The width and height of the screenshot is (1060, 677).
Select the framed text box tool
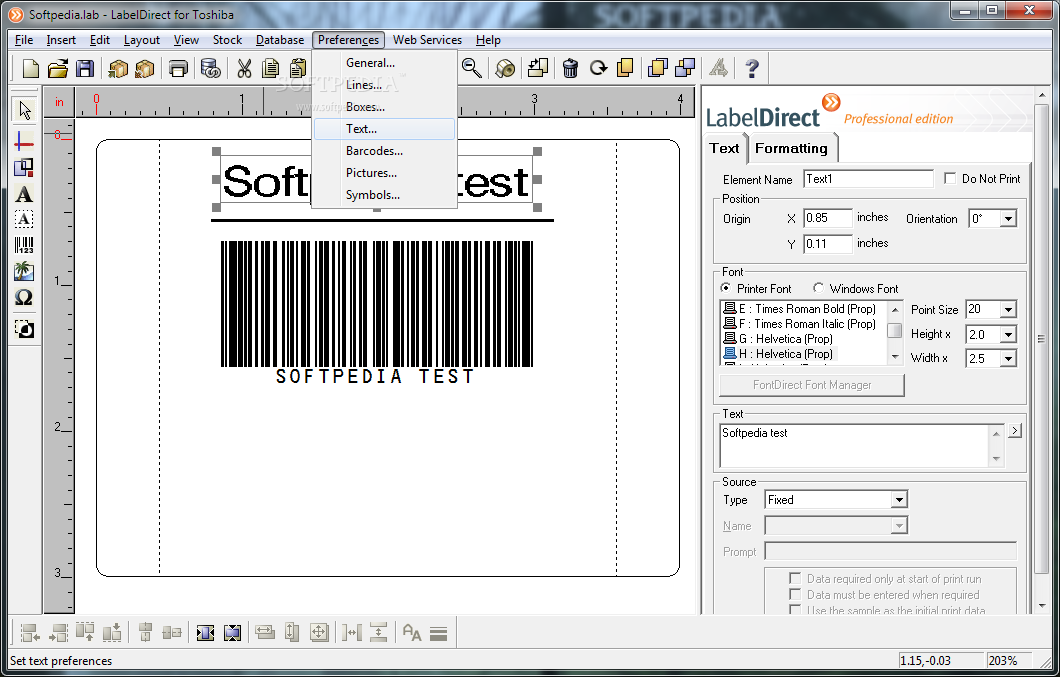pyautogui.click(x=24, y=219)
